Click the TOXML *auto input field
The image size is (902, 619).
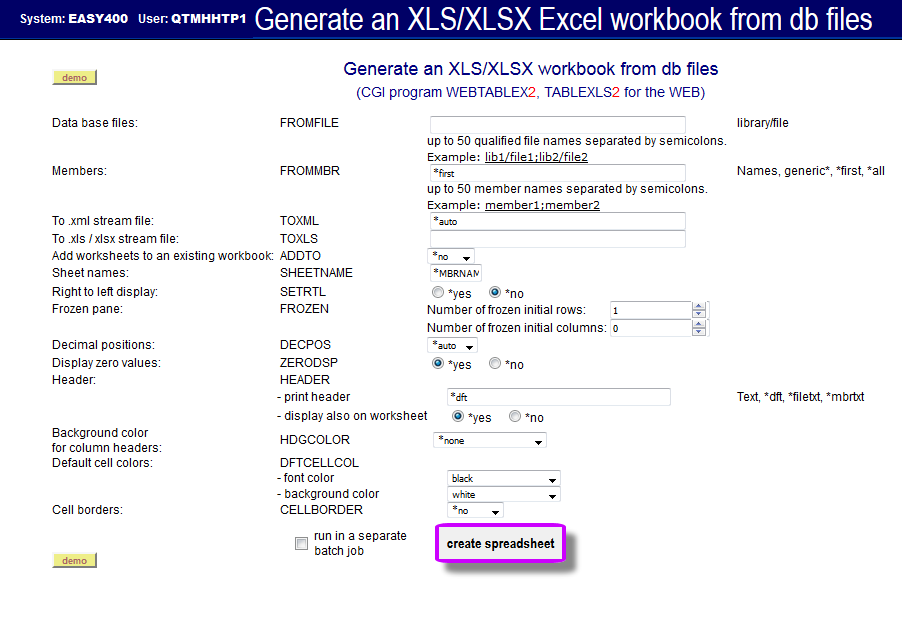(557, 221)
